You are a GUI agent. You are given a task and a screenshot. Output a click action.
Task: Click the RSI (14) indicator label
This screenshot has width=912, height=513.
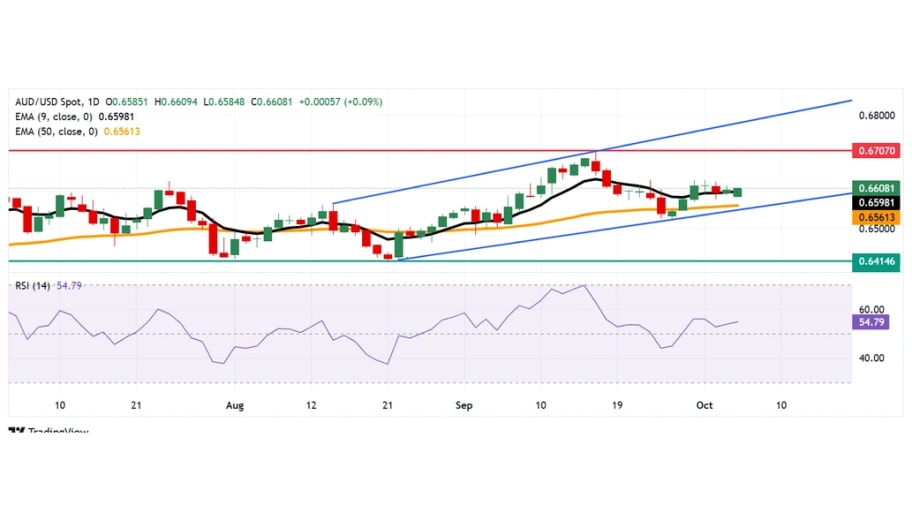pos(34,285)
